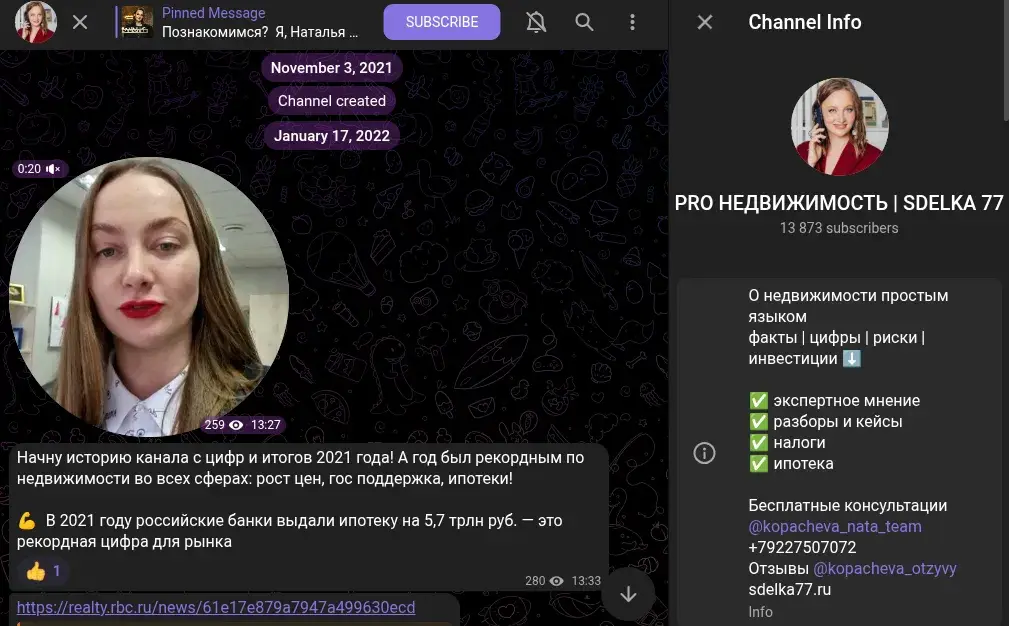Close the Channel Info panel
Screen dimensions: 1009x626
click(705, 23)
